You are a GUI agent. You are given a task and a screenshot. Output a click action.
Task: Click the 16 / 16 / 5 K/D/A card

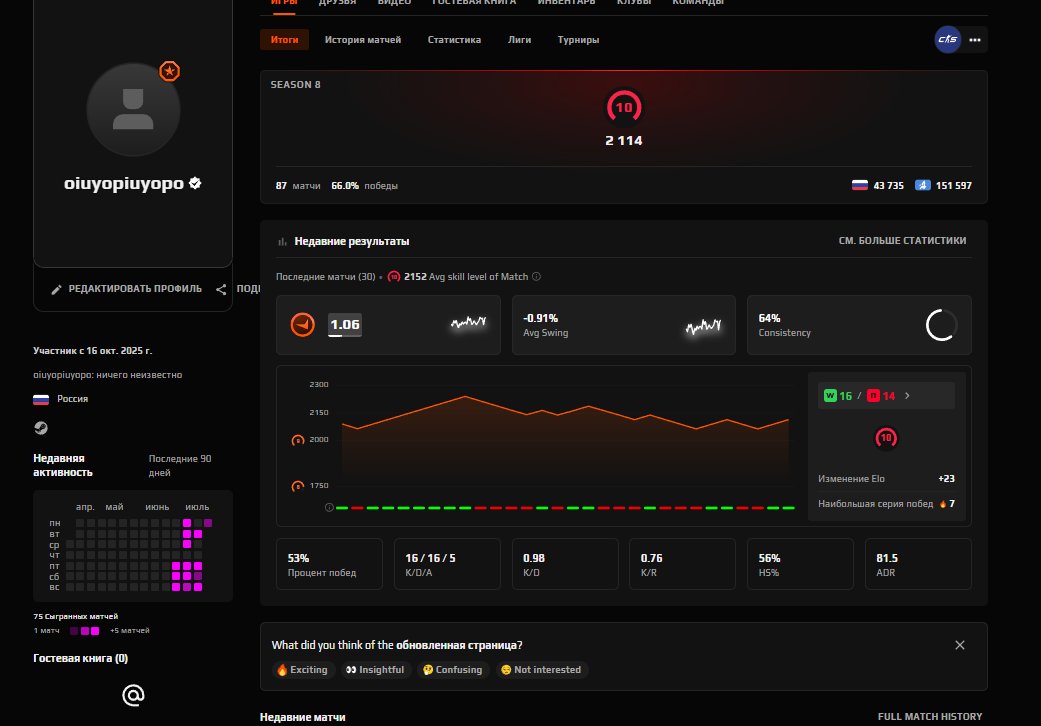tap(447, 564)
